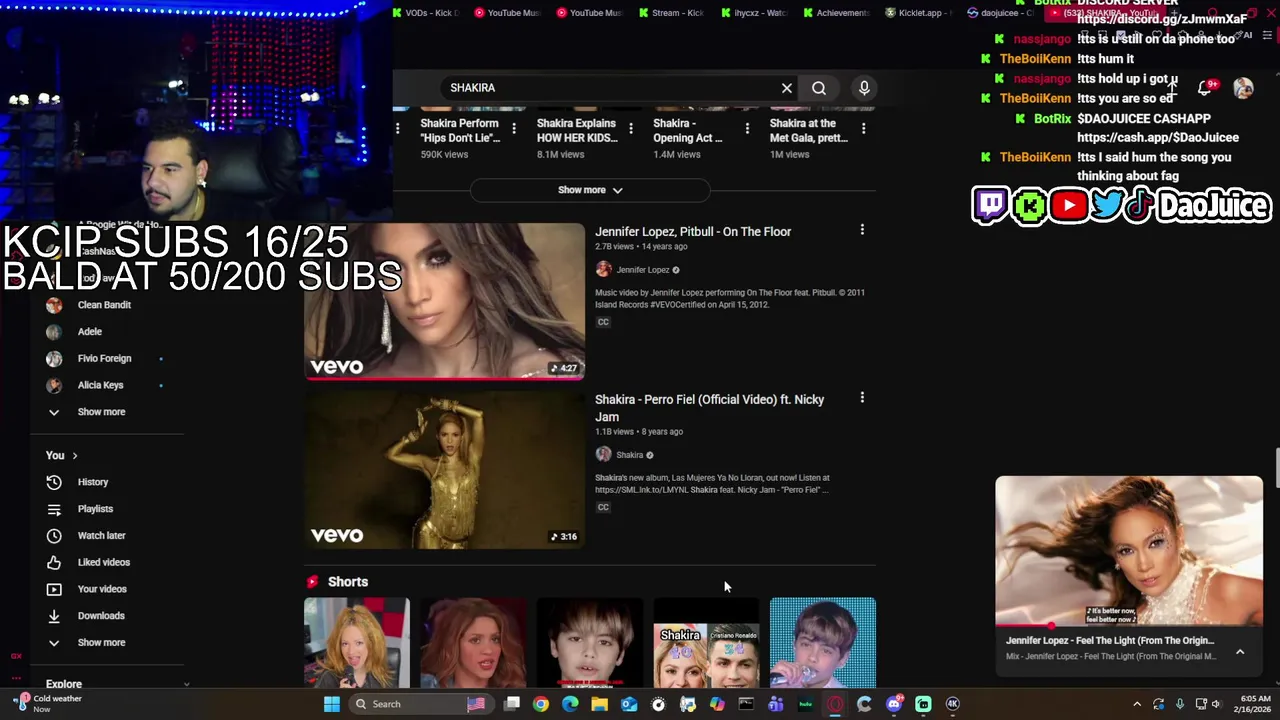1280x720 pixels.
Task: Open Outlook from taskbar
Action: coord(629,704)
